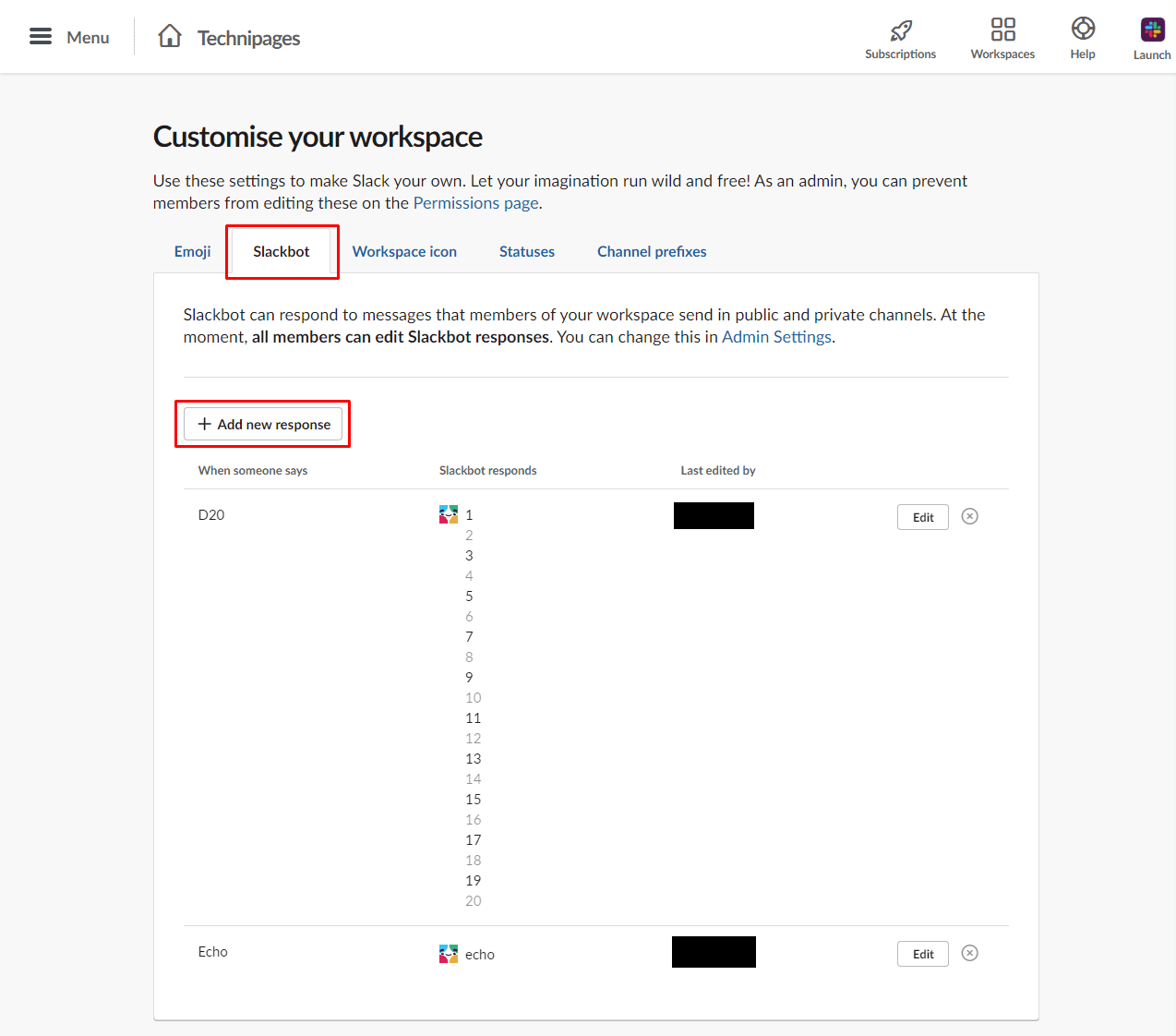Open the Workspaces grid icon
The height and width of the screenshot is (1036, 1176).
pyautogui.click(x=1002, y=30)
